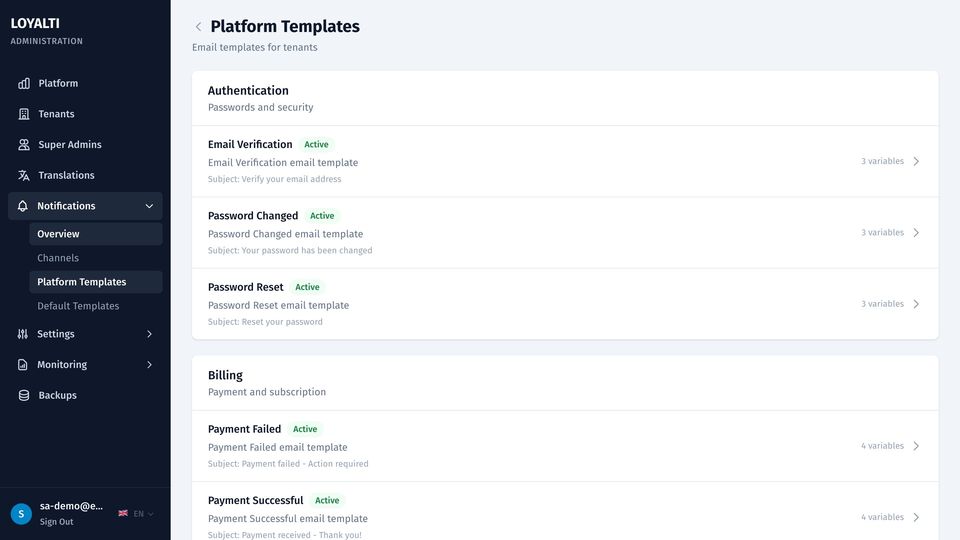
Task: Click the Active badge for Password Changed
Action: (322, 216)
